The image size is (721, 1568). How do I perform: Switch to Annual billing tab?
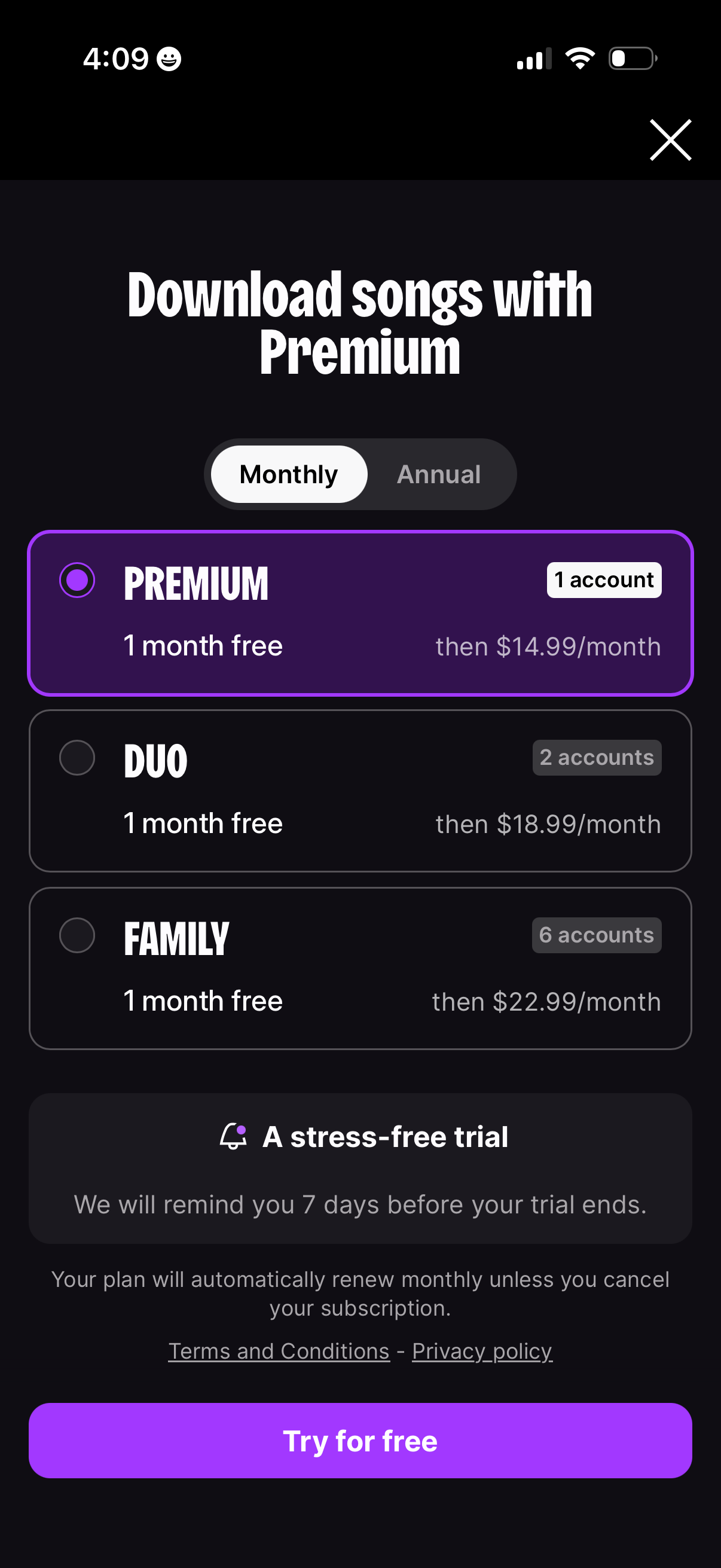pos(439,474)
